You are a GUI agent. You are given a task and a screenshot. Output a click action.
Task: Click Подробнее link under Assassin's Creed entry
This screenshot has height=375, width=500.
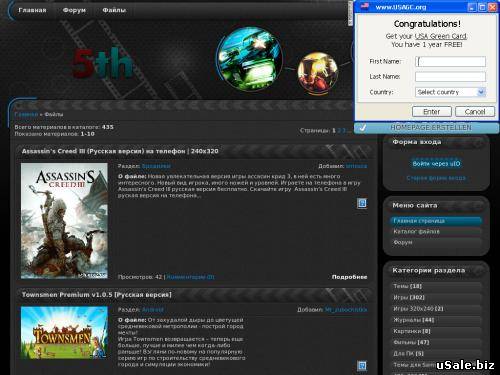(349, 277)
